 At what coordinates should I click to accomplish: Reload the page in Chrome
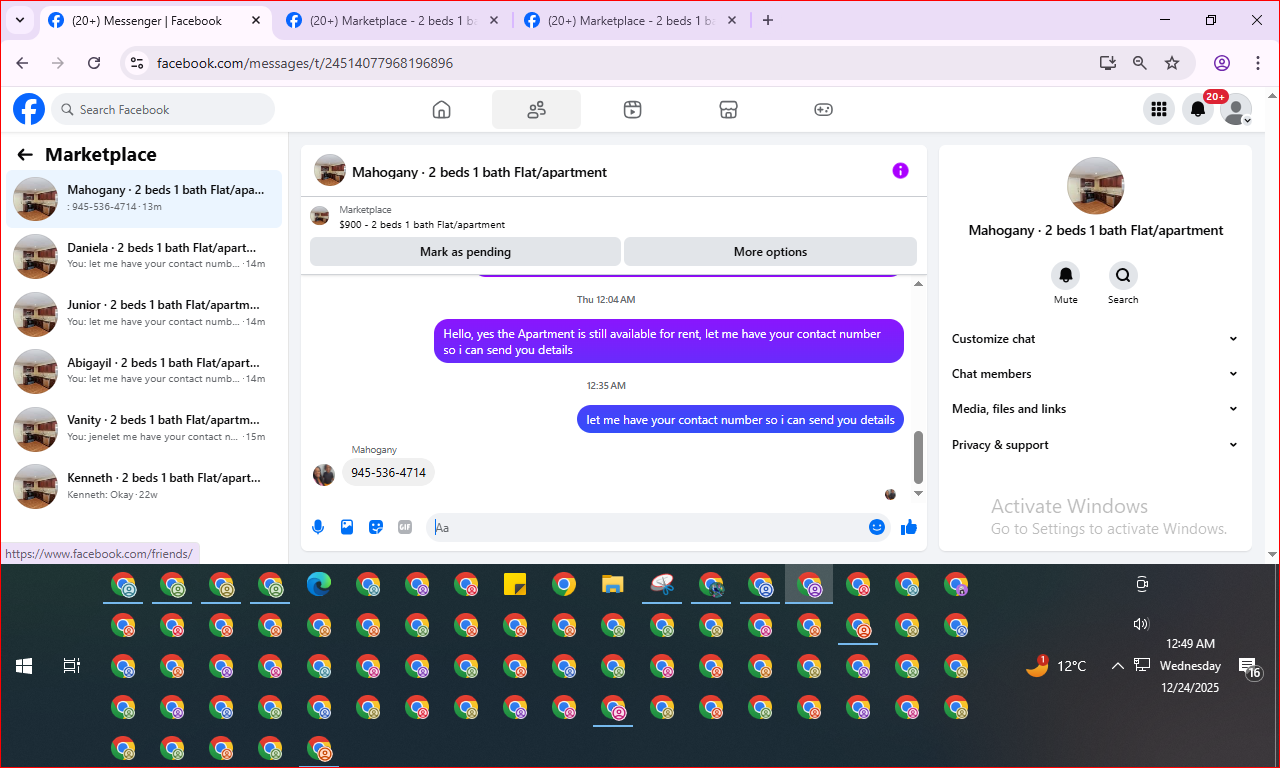94,63
